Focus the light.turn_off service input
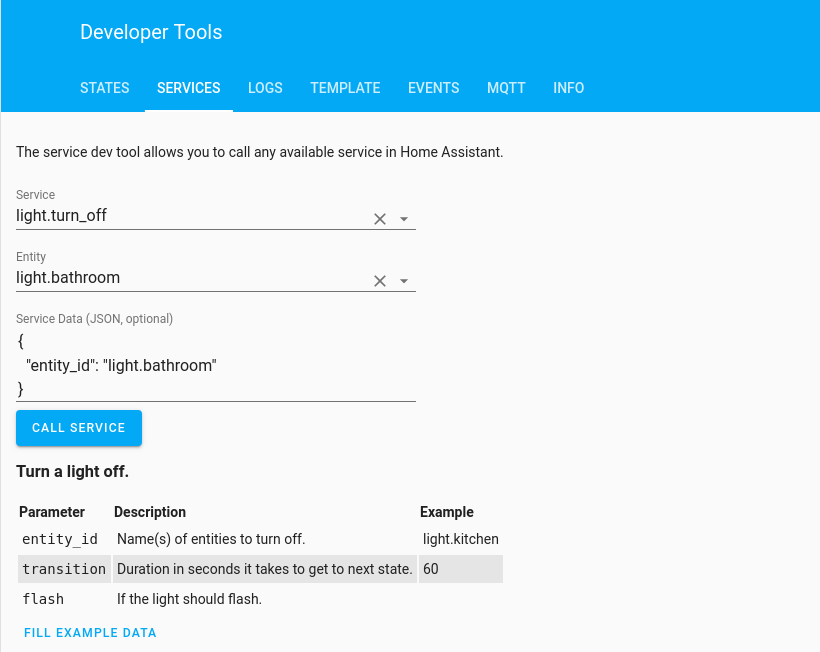 coord(191,216)
